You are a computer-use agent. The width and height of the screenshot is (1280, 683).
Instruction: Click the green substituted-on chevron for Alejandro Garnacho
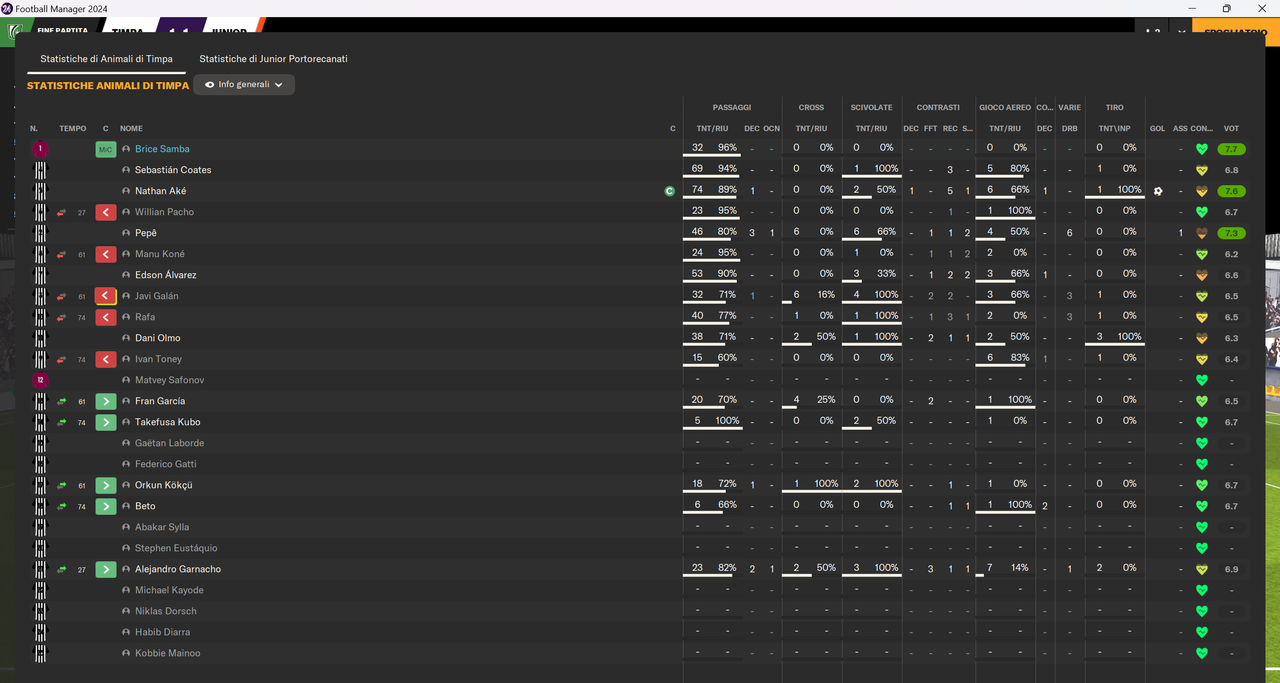point(106,569)
